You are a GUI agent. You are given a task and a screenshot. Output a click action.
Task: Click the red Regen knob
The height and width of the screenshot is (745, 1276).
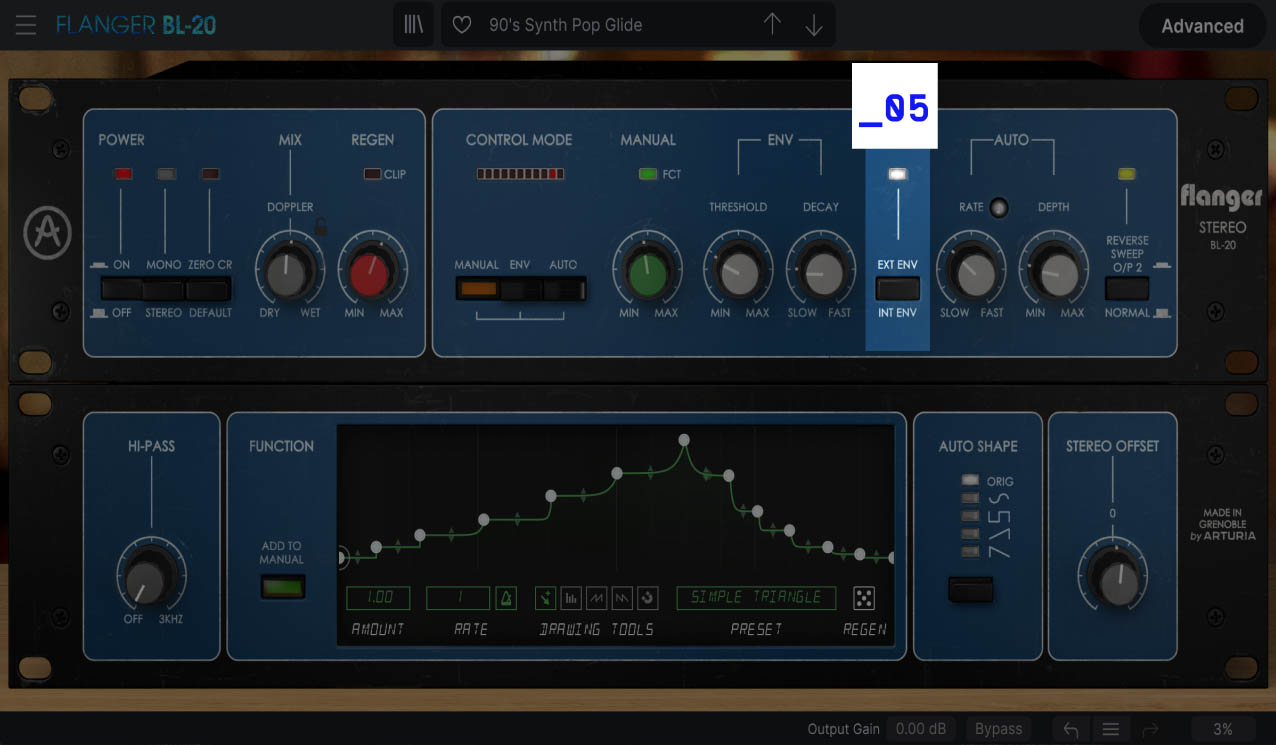(372, 269)
